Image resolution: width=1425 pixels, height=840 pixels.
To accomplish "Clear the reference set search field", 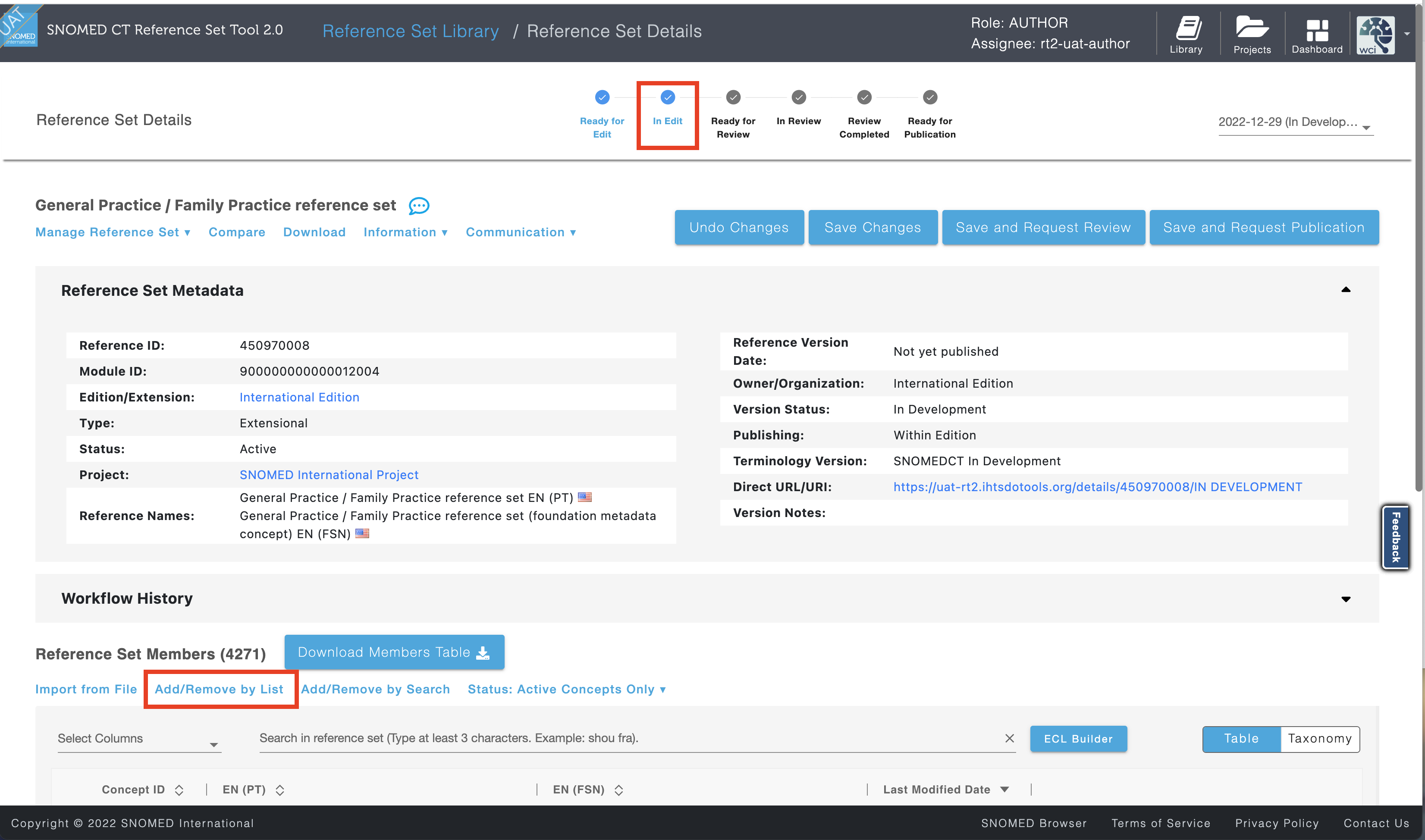I will (1009, 738).
